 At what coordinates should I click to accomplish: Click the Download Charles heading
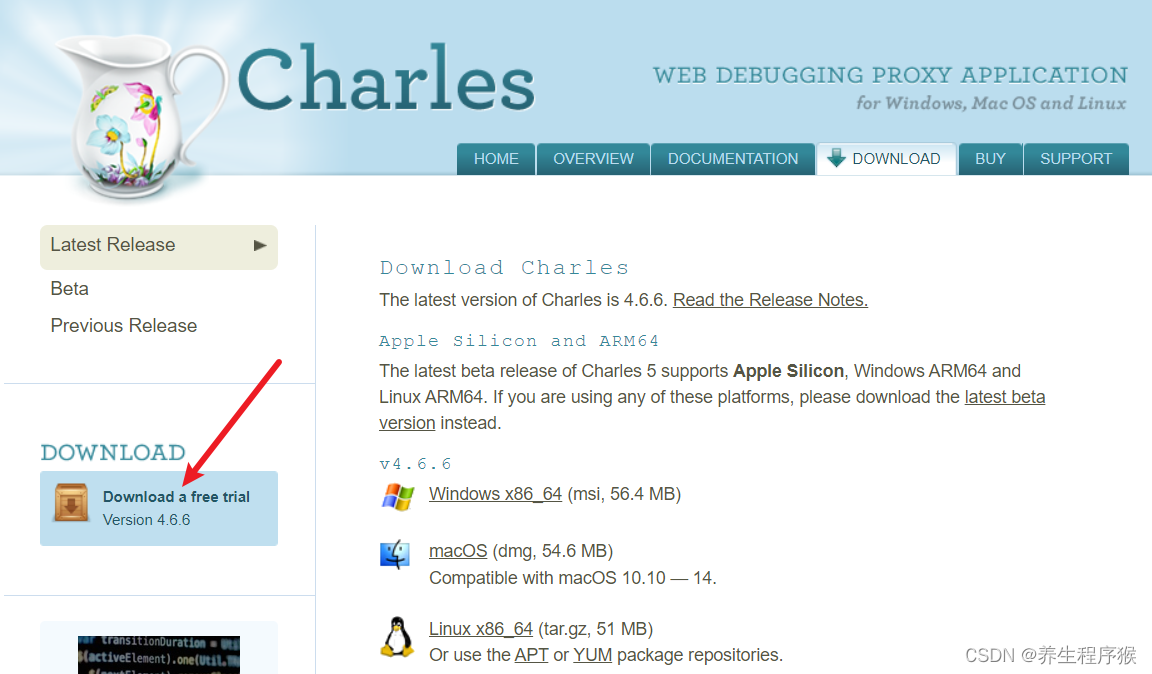coord(504,268)
